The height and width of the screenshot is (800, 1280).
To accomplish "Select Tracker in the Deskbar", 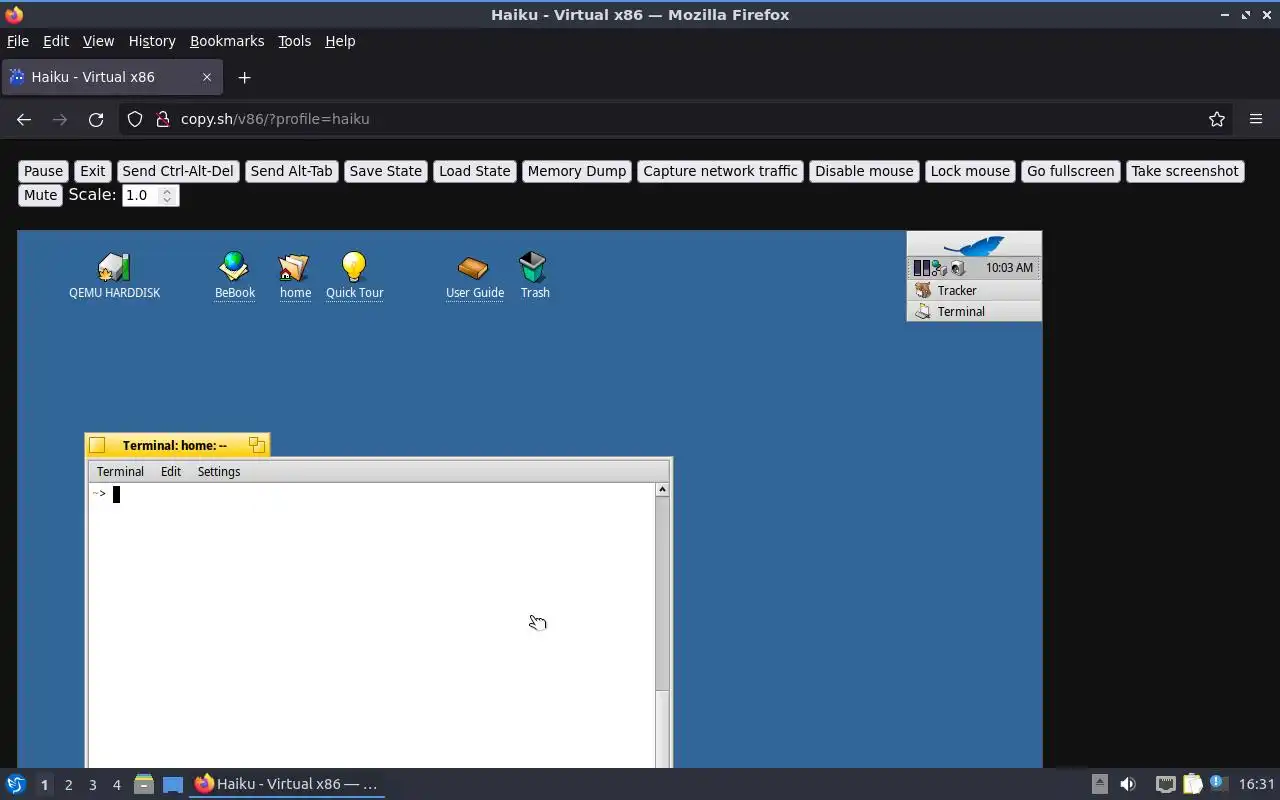I will click(974, 290).
